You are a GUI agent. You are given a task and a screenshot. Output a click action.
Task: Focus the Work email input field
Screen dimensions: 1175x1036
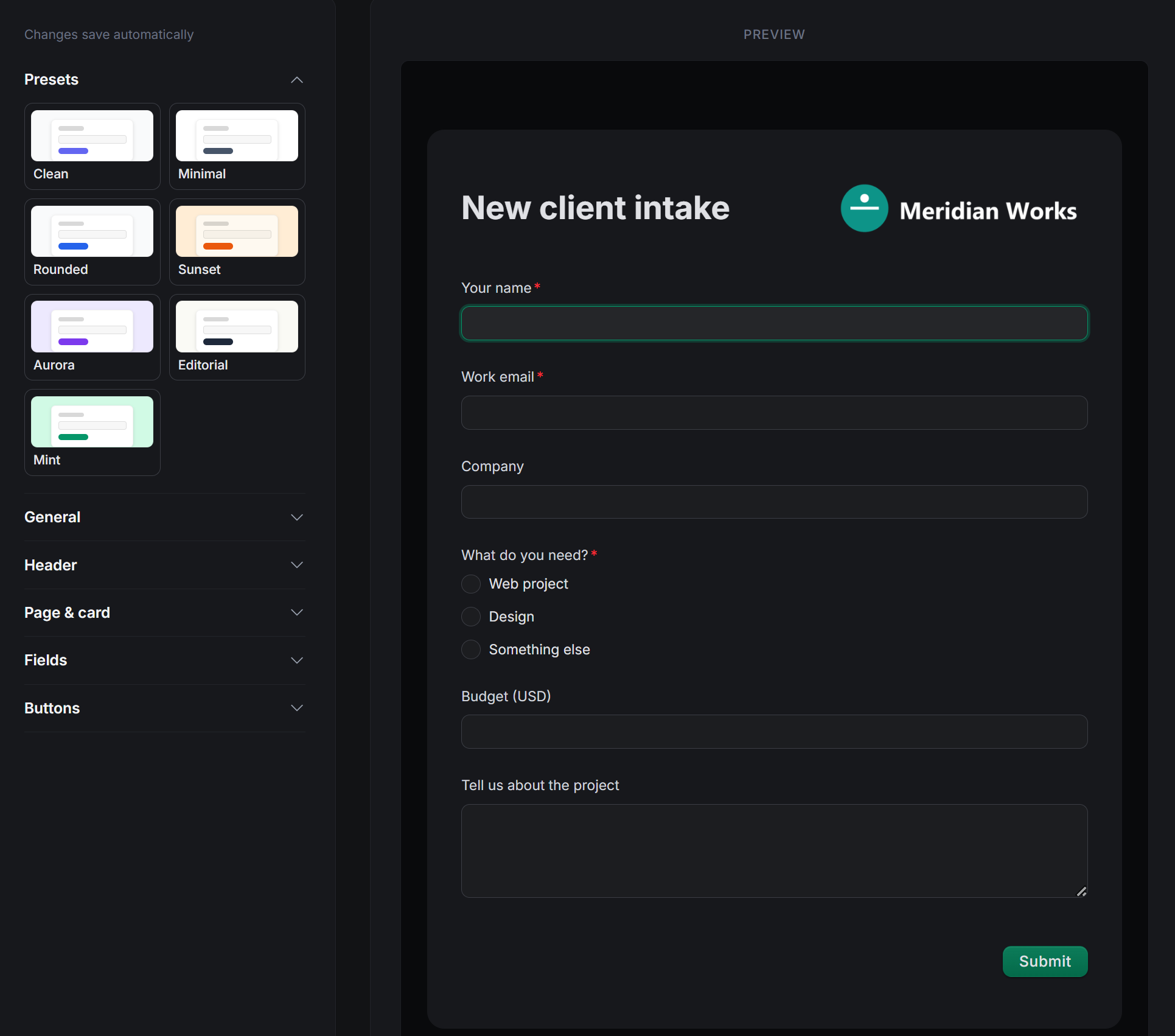point(774,413)
